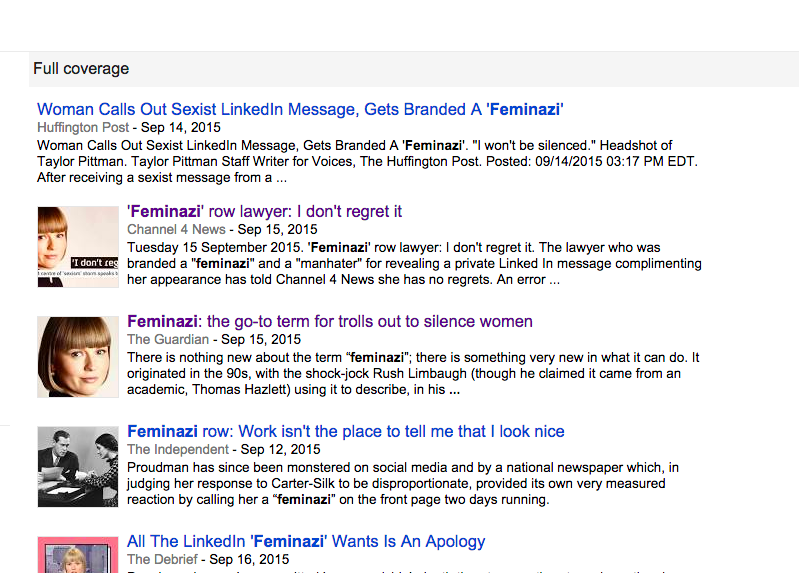Open the Guardian headline about trolls silencing women
This screenshot has width=799, height=573.
pyautogui.click(x=330, y=322)
